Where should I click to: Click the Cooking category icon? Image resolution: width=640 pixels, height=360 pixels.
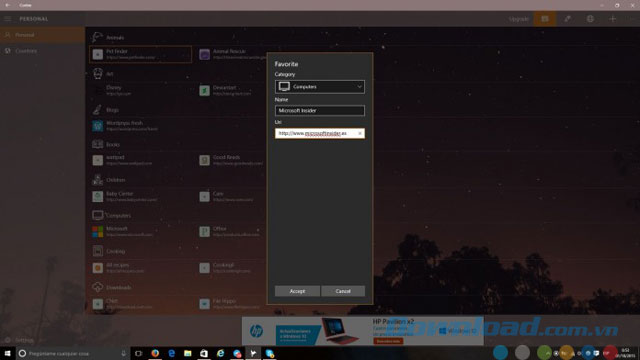pyautogui.click(x=98, y=251)
